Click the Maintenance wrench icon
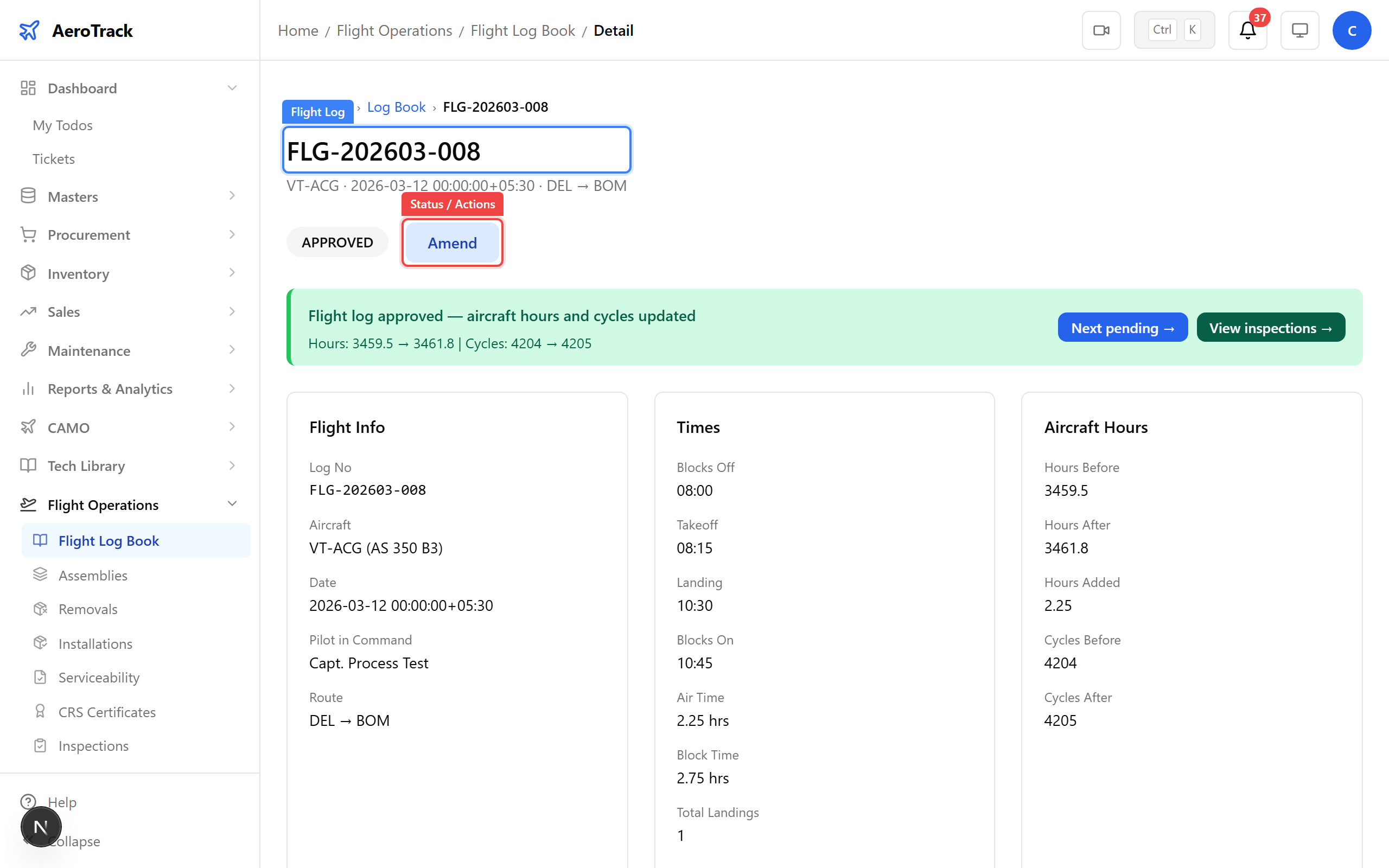This screenshot has height=868, width=1389. (x=29, y=350)
